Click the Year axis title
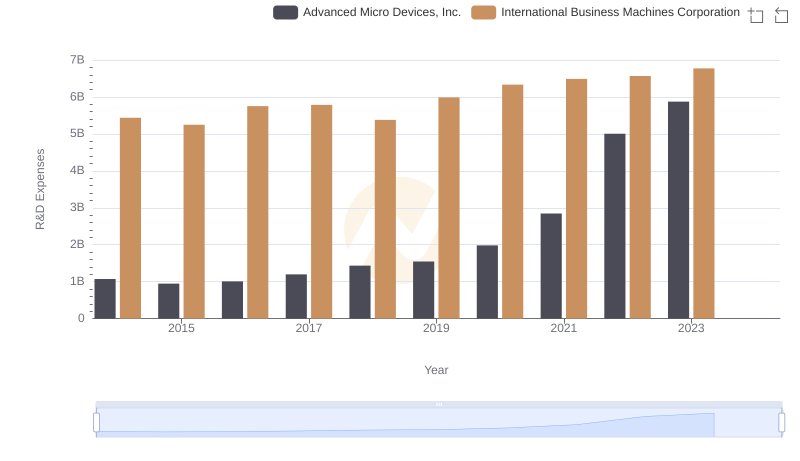The image size is (800, 461). pyautogui.click(x=436, y=370)
